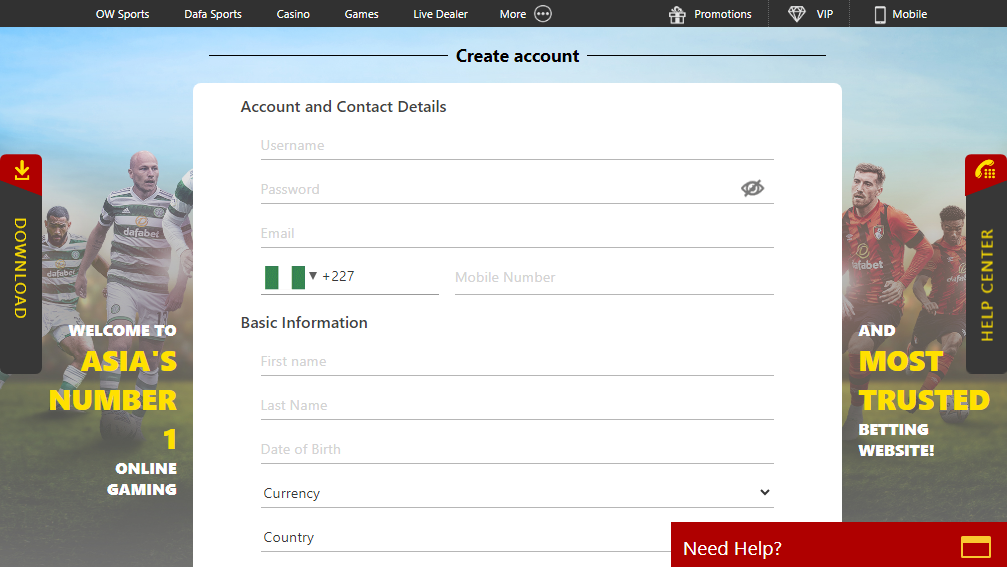Toggle password visibility eye icon
This screenshot has height=567, width=1007.
point(752,188)
